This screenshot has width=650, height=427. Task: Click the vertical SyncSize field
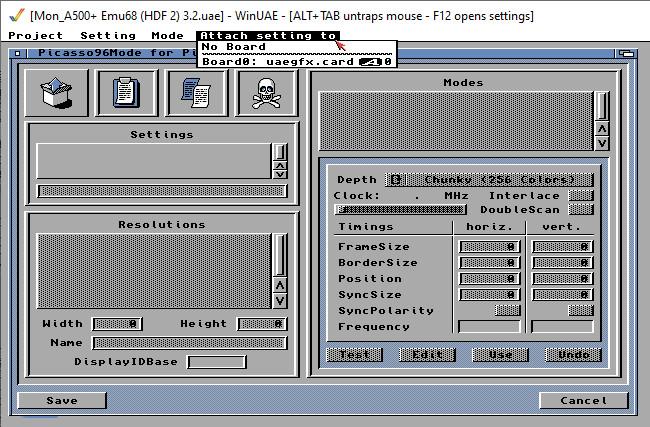pyautogui.click(x=563, y=294)
